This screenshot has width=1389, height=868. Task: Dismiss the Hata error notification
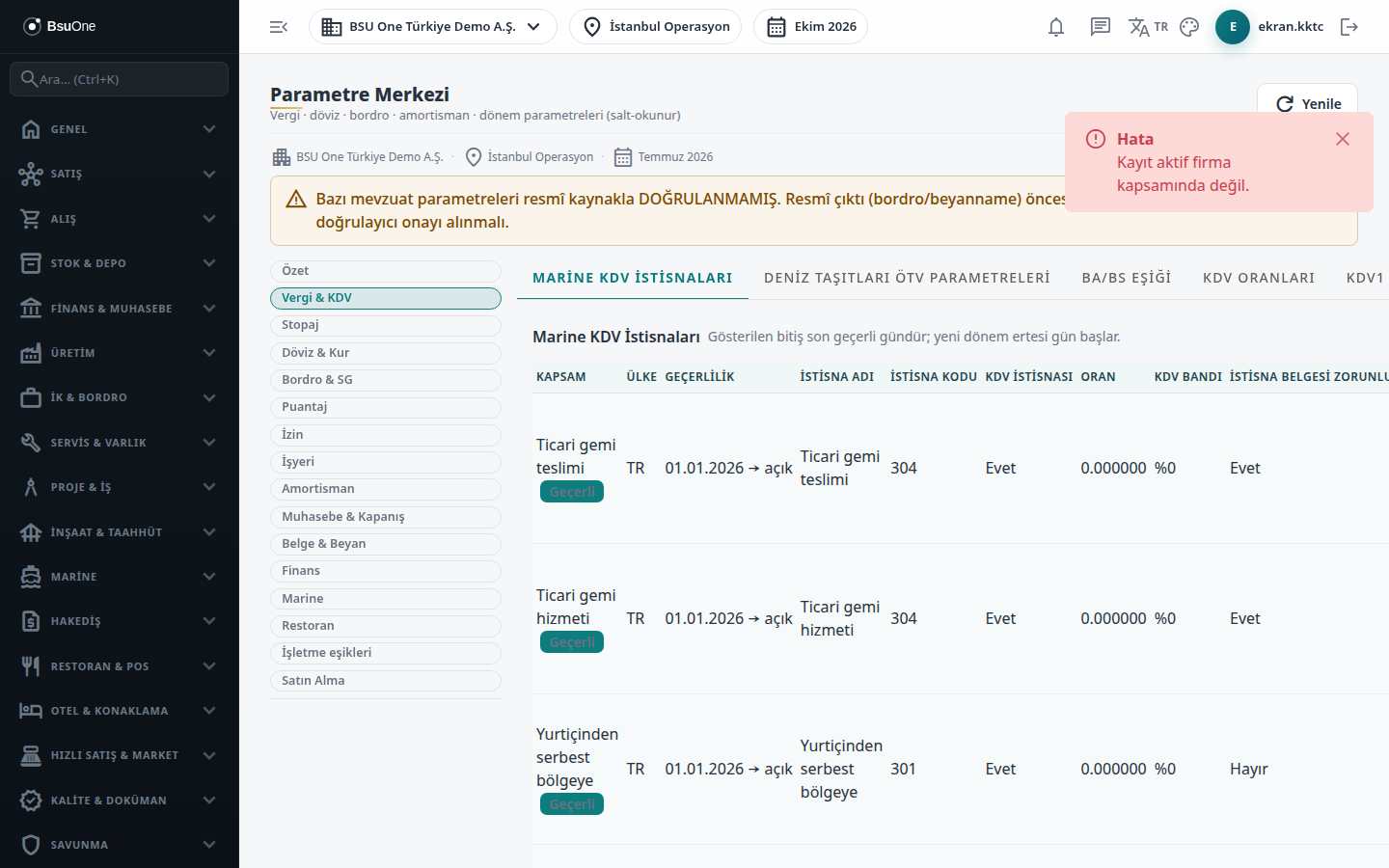point(1342,139)
